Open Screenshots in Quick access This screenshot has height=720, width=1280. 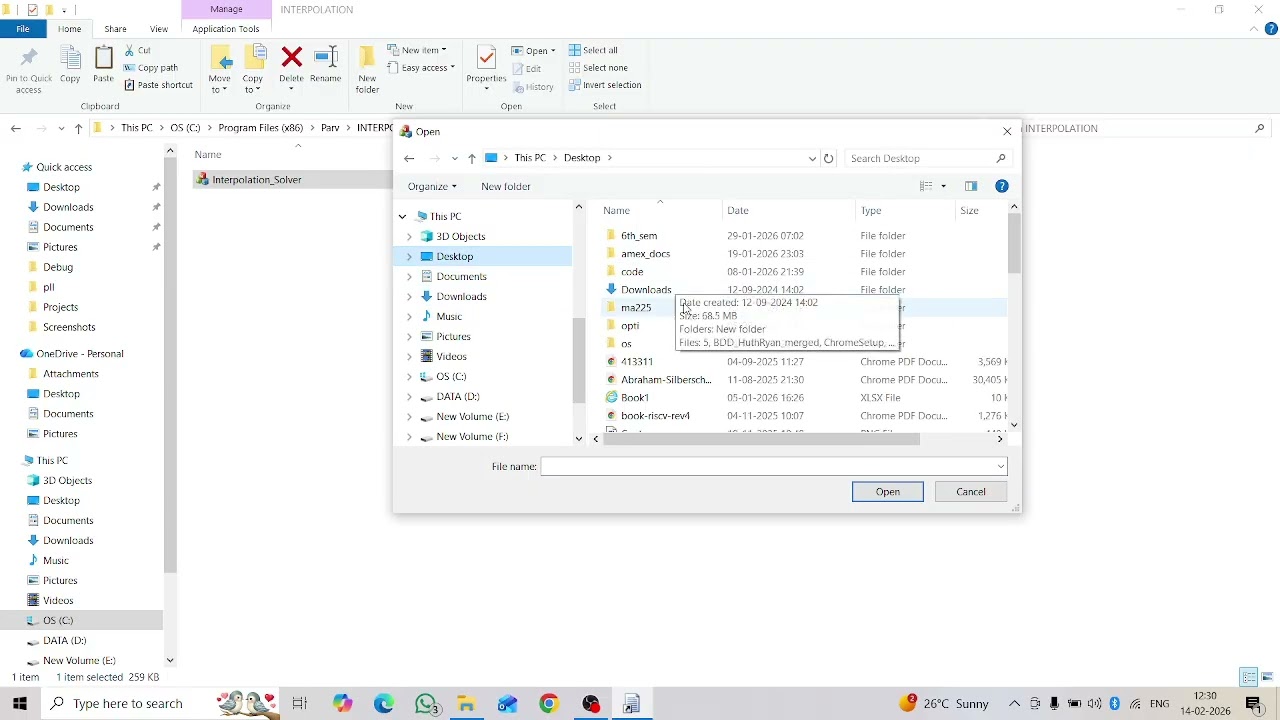click(x=69, y=327)
